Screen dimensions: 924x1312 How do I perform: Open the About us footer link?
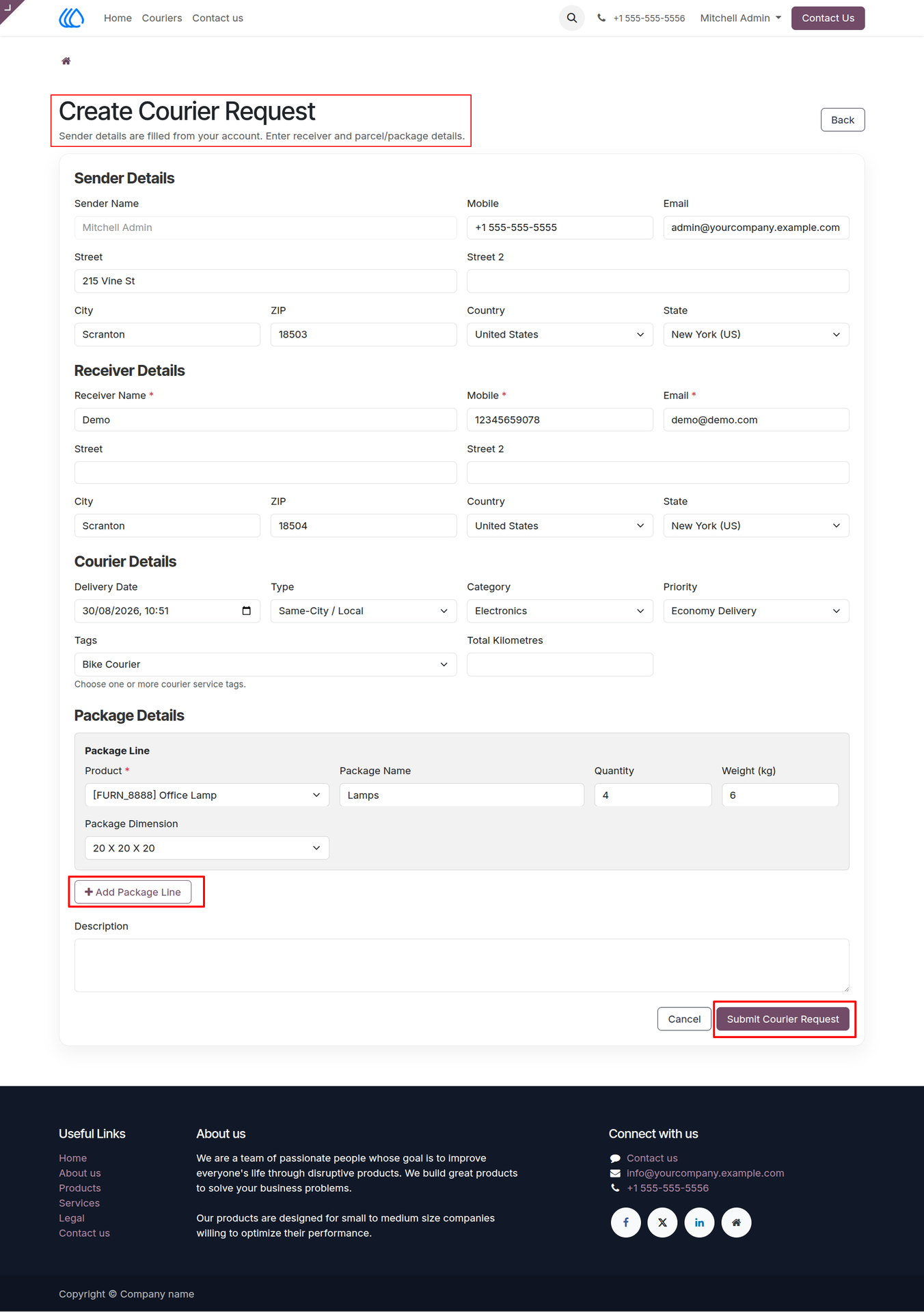[80, 1173]
